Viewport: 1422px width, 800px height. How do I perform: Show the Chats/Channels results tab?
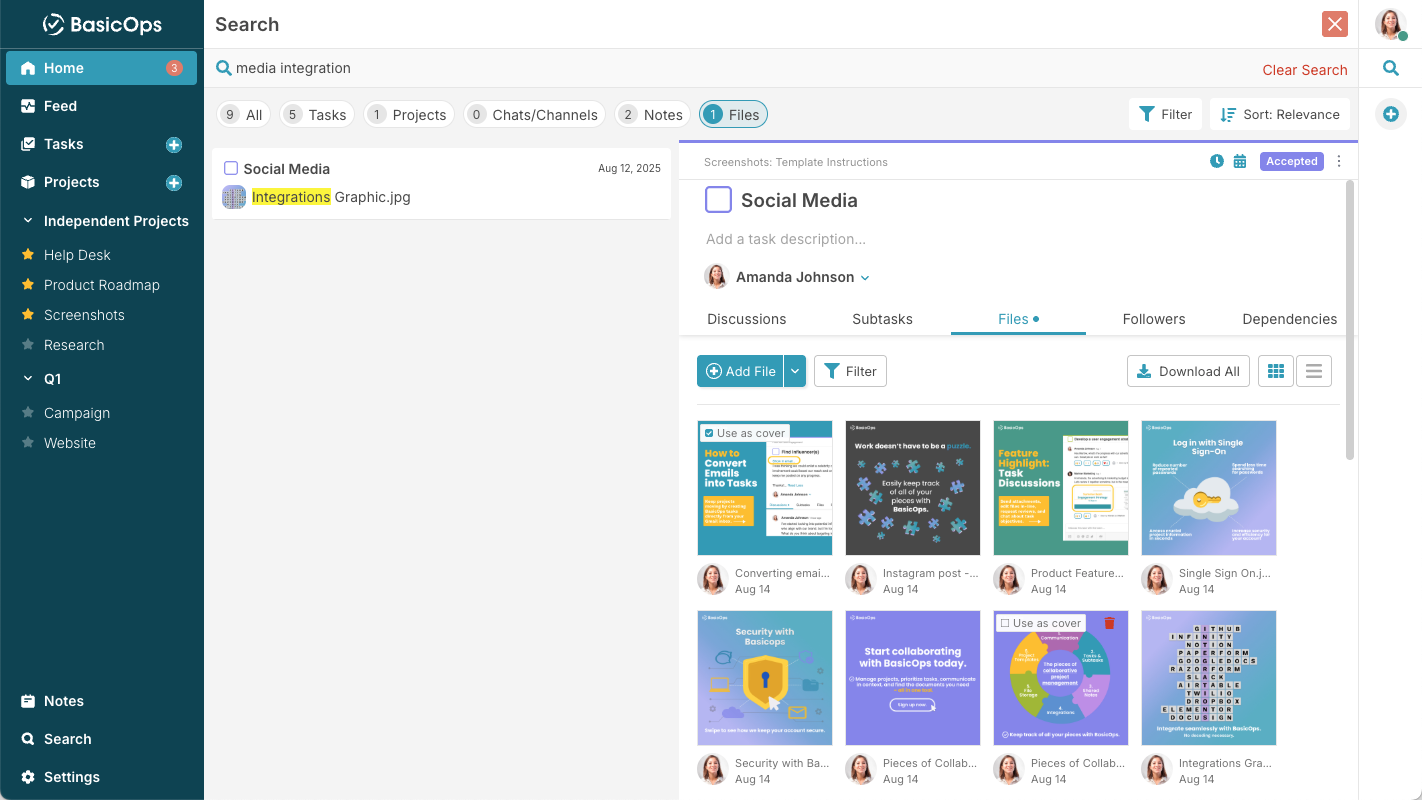(535, 115)
